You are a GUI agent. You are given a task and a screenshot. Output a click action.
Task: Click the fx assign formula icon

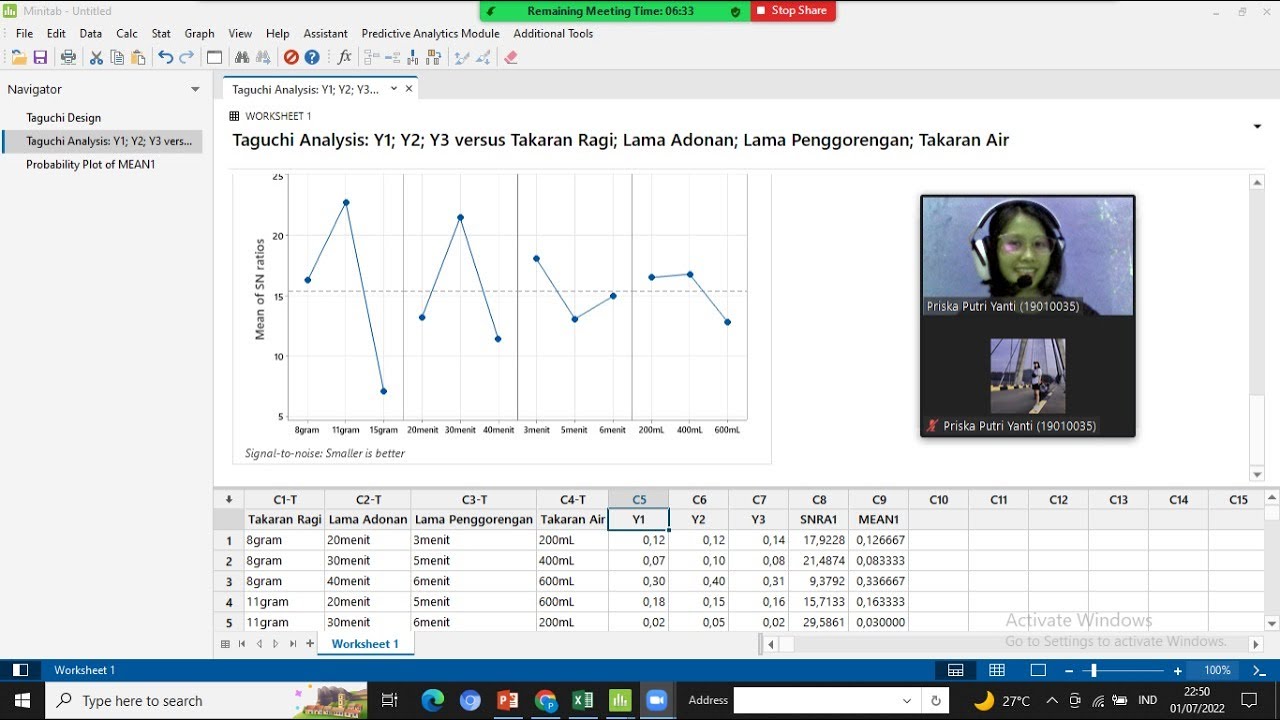(344, 58)
